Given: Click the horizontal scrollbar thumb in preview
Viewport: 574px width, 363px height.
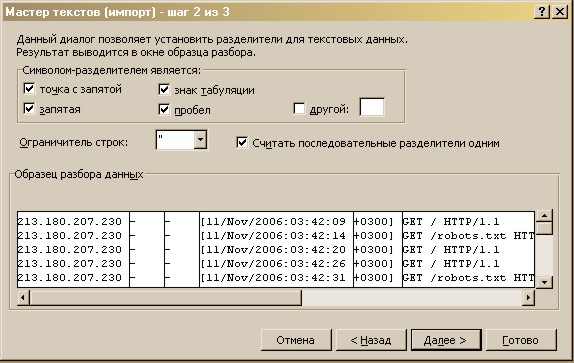Looking at the screenshot, I should pos(165,297).
